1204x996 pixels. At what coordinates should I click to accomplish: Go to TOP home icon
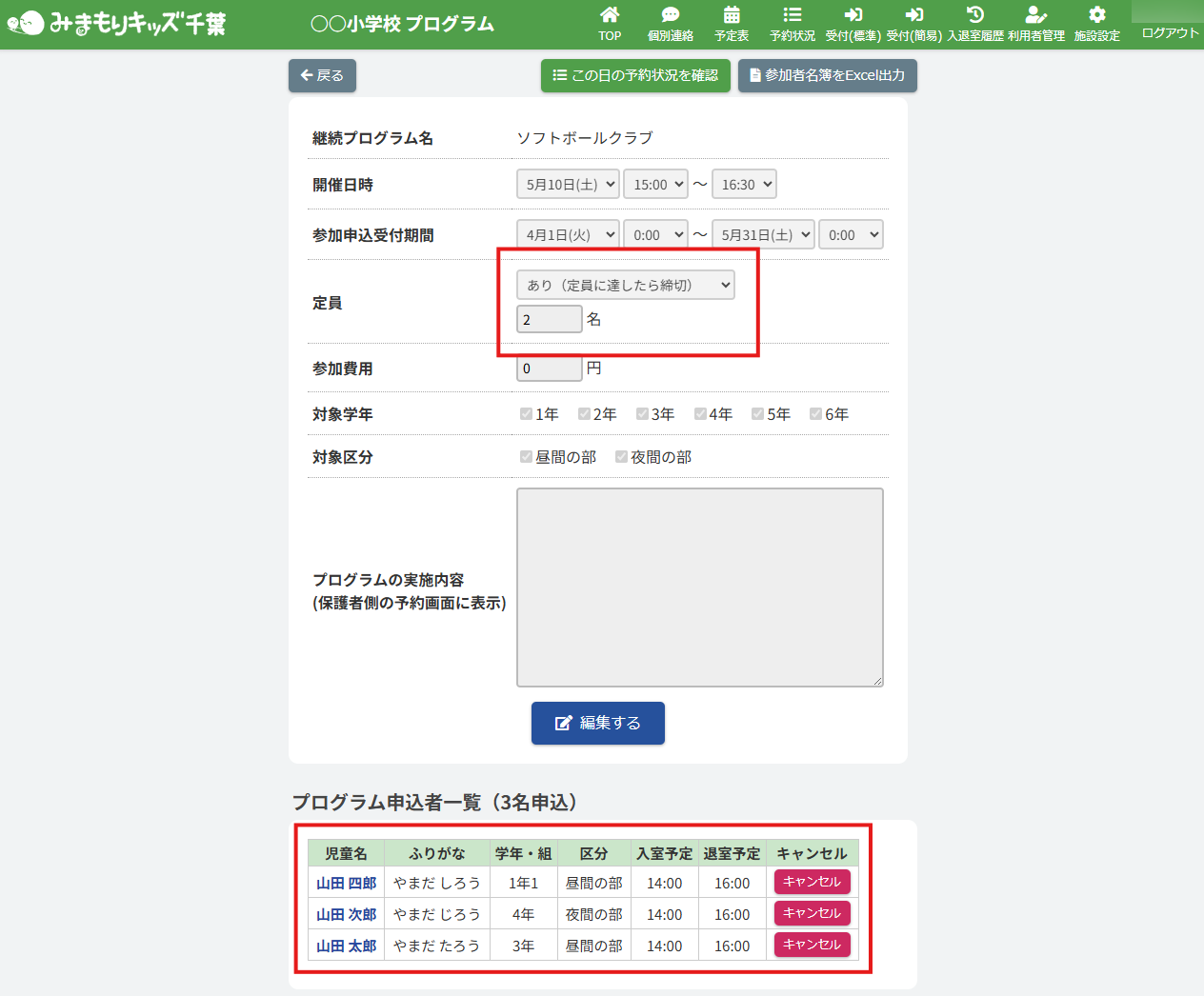(x=610, y=15)
